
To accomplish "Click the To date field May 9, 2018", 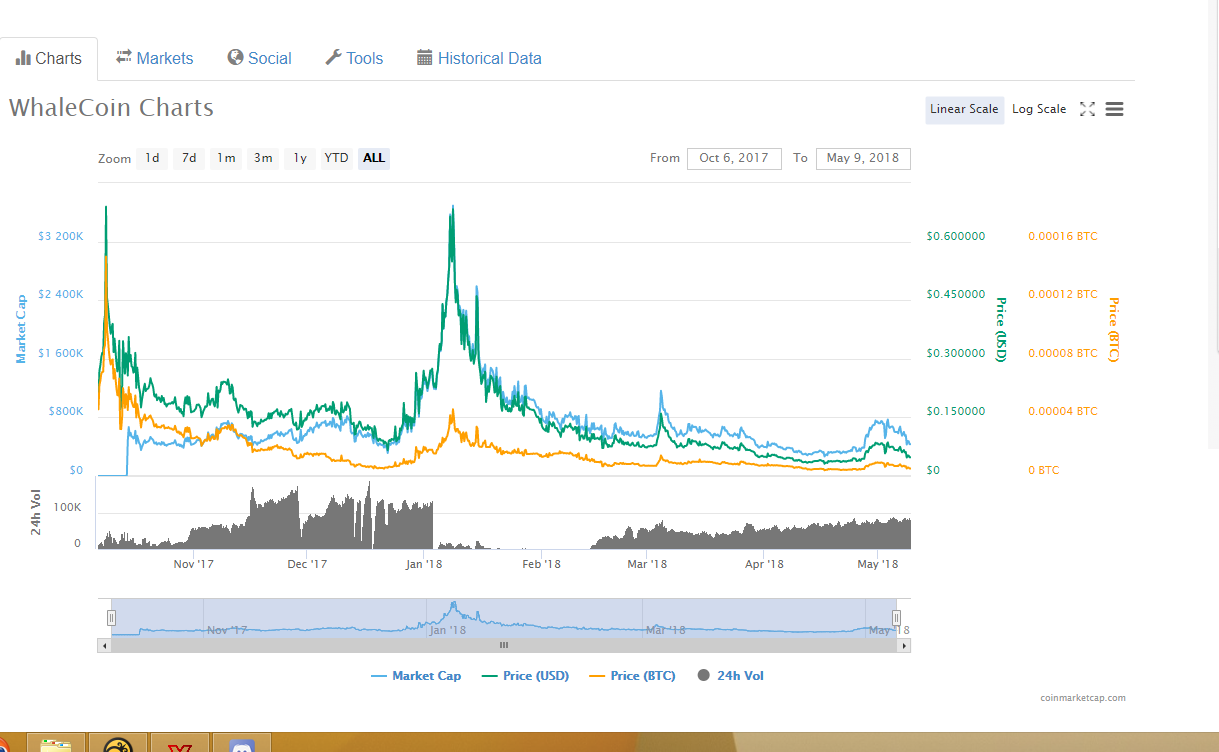I will coord(863,158).
